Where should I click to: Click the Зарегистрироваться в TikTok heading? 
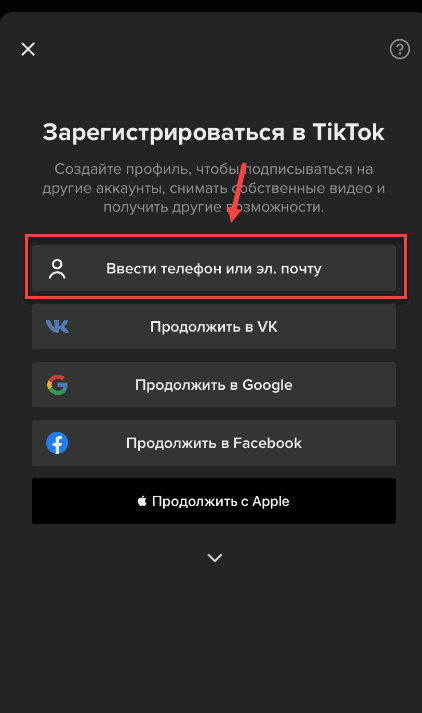pyautogui.click(x=214, y=133)
